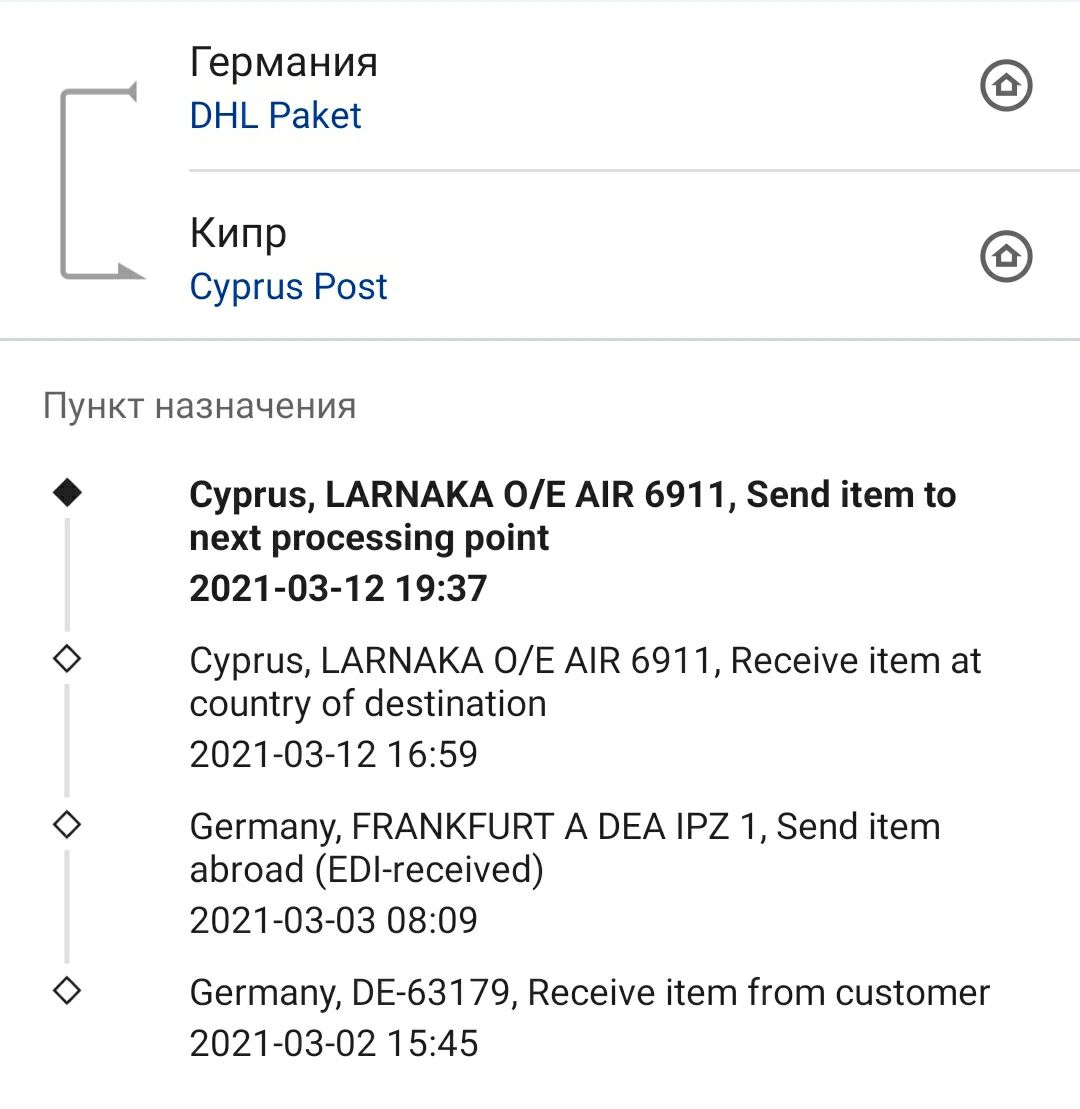The height and width of the screenshot is (1109, 1080).
Task: Tap the home icon beside Cyprus Post
Action: [x=1005, y=257]
